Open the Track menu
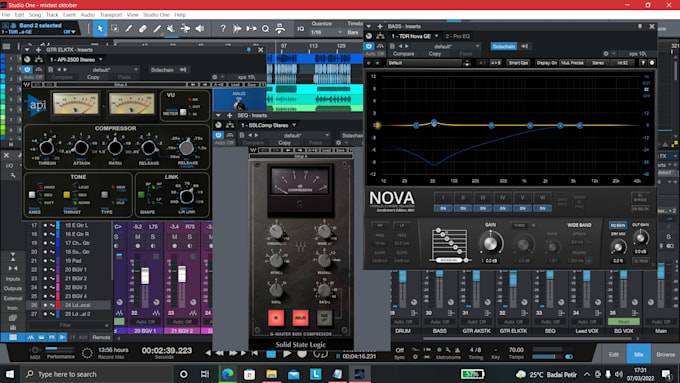 point(52,15)
